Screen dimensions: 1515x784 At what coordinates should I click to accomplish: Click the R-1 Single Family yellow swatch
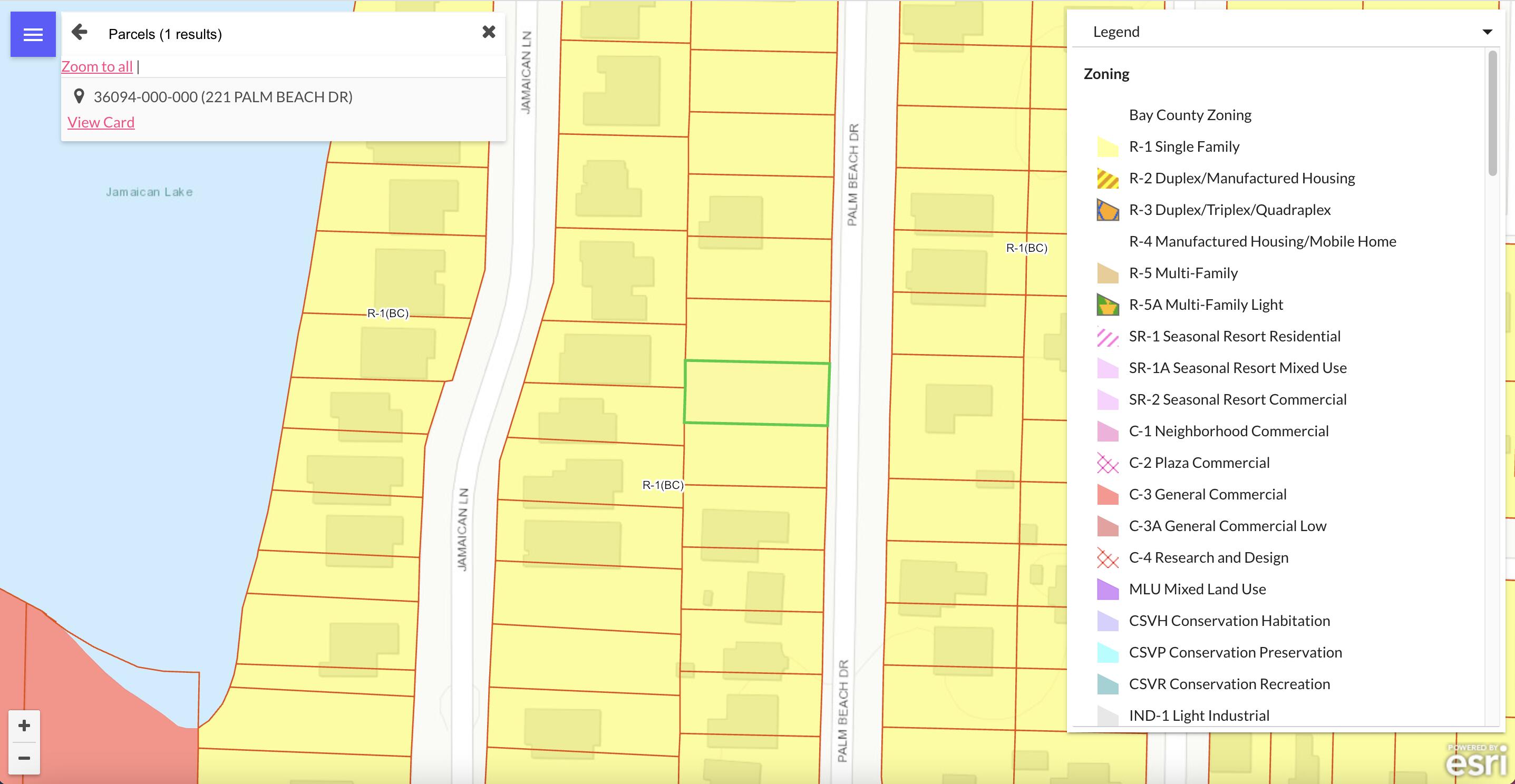(x=1108, y=147)
